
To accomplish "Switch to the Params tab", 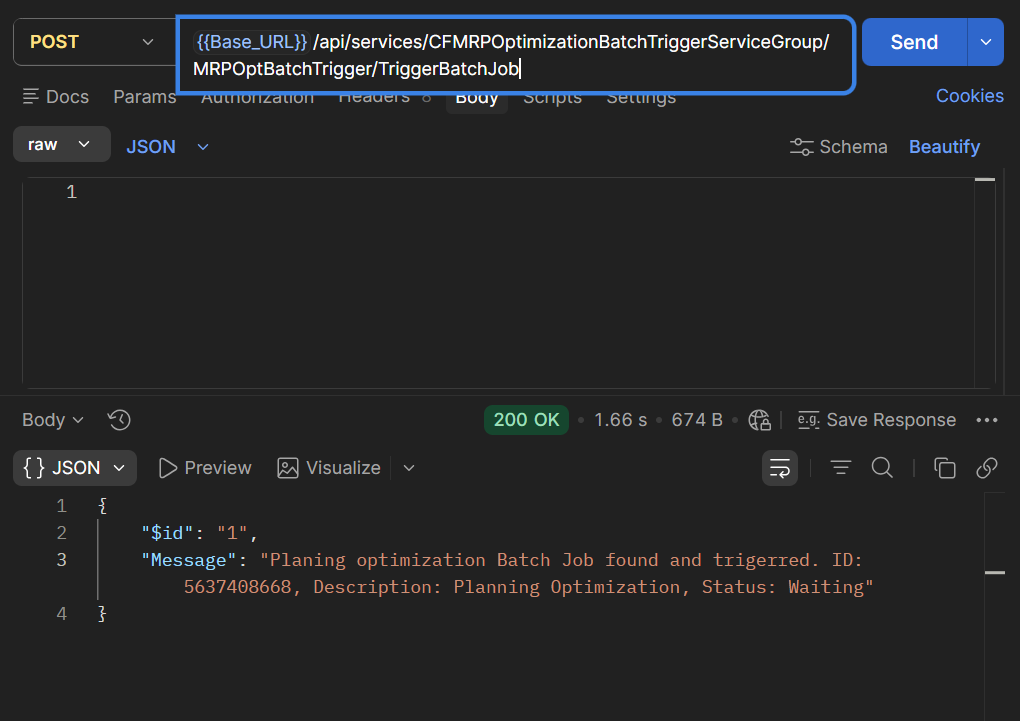I will 144,97.
